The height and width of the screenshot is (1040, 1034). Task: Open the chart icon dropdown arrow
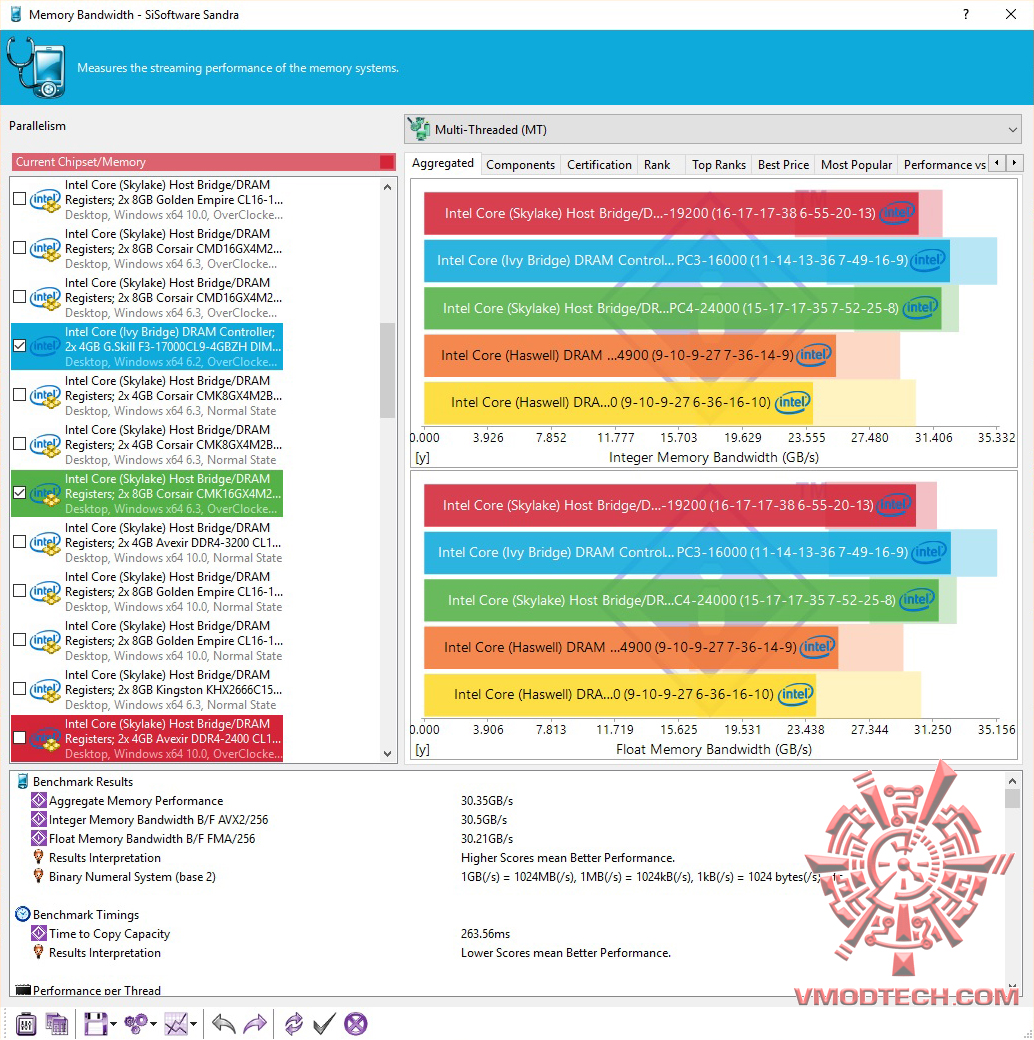click(x=194, y=1024)
